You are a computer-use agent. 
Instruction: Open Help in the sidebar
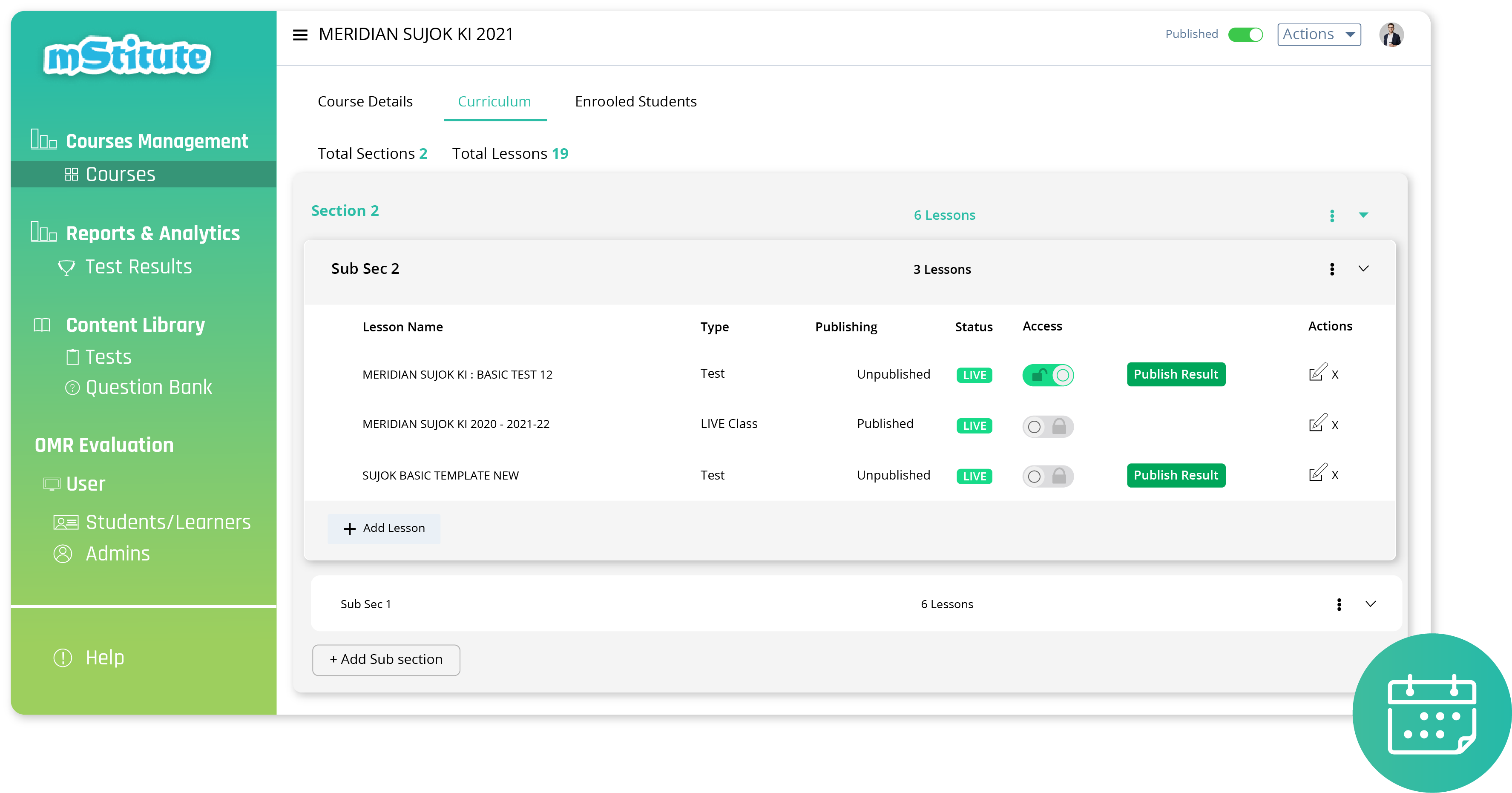click(x=105, y=658)
